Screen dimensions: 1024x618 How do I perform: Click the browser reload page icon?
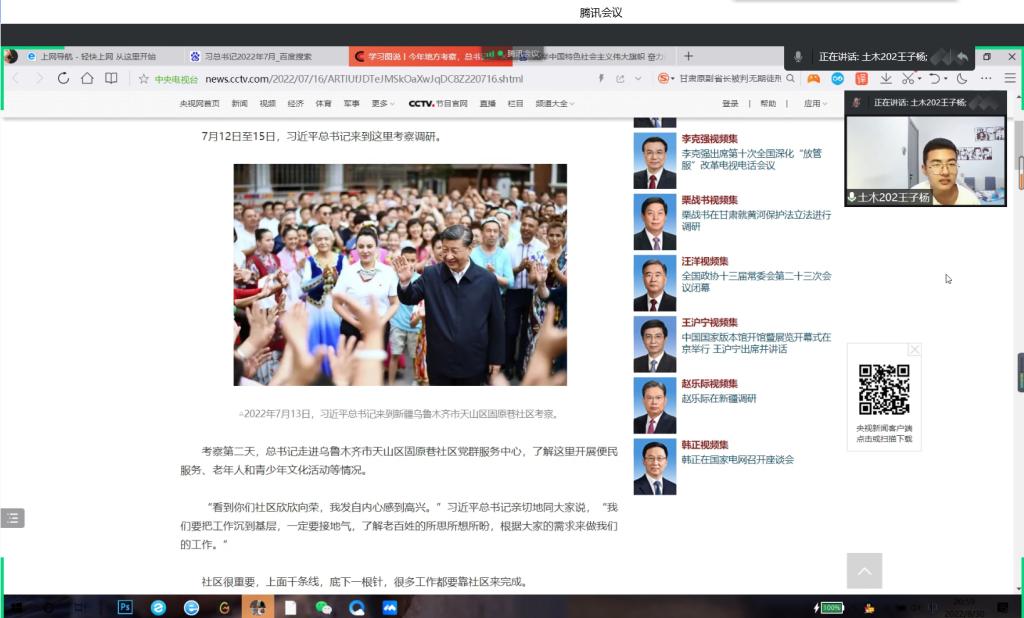64,79
